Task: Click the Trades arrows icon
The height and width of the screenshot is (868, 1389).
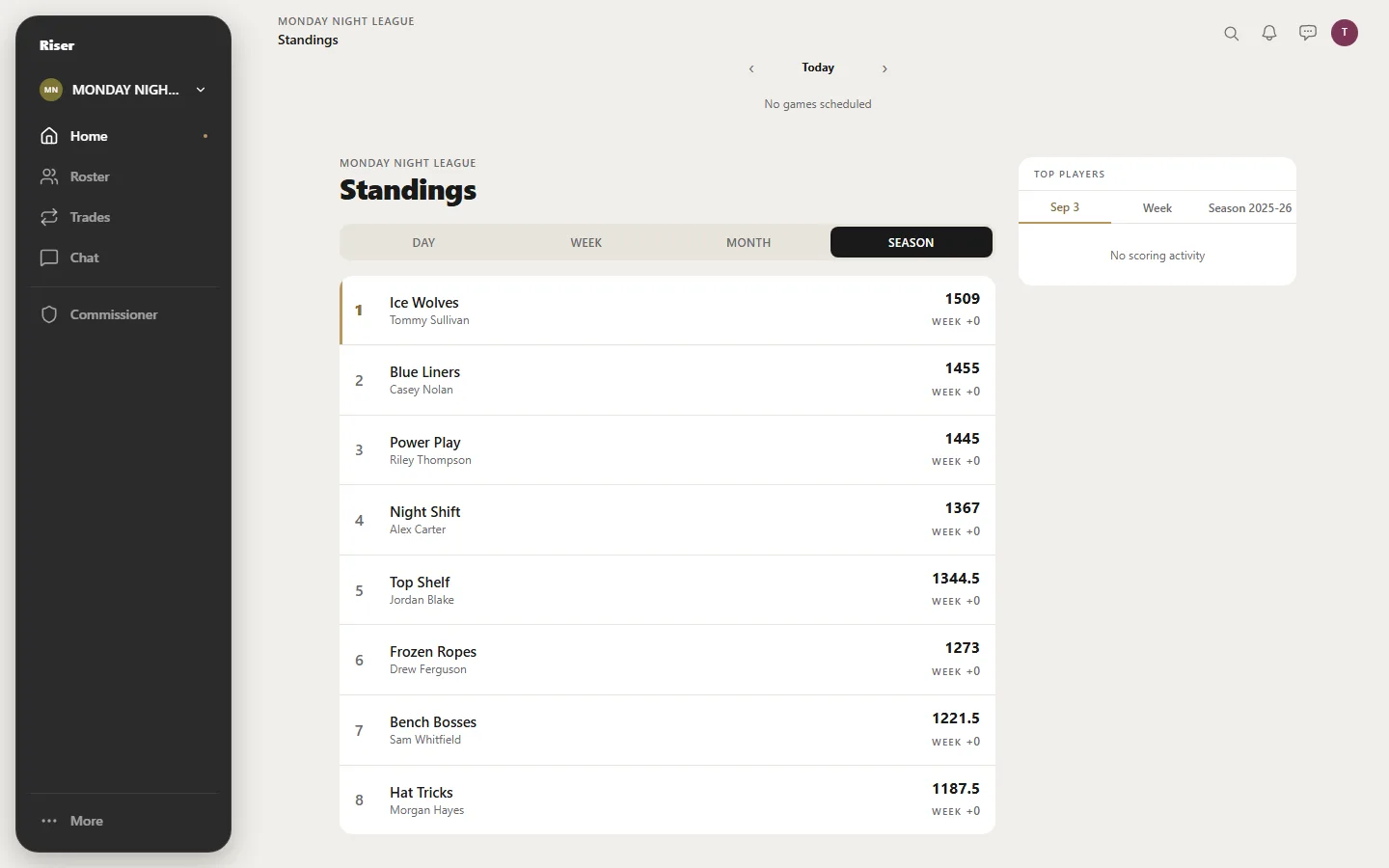Action: [x=49, y=217]
